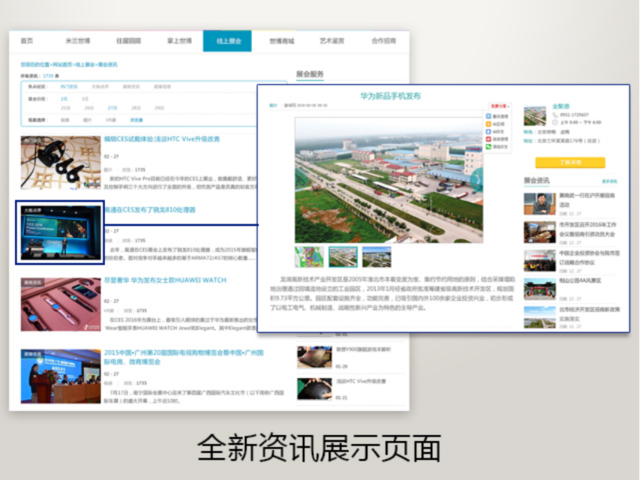Open the 中国企业投资协会 news thumbnail

(x=540, y=260)
